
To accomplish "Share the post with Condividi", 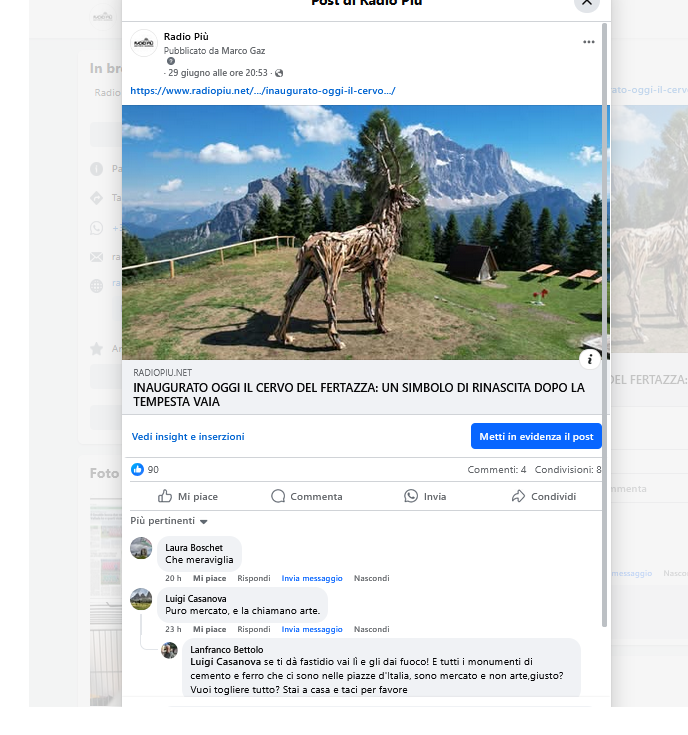I will [x=544, y=496].
